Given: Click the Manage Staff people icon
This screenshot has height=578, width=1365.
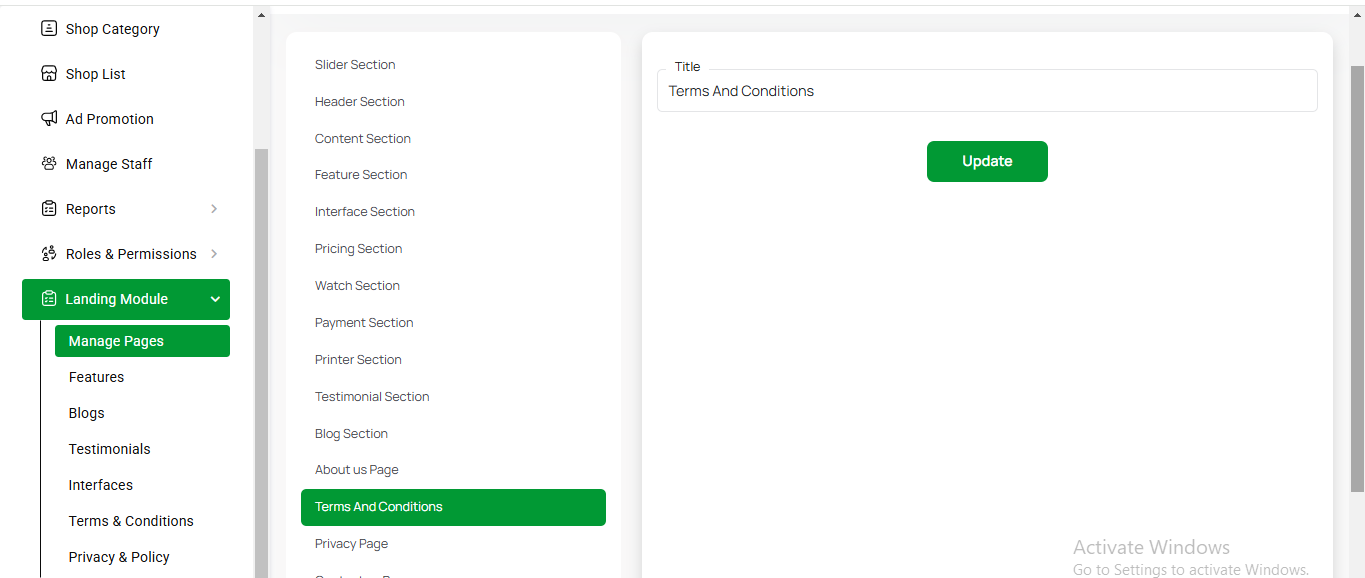Looking at the screenshot, I should pos(48,164).
